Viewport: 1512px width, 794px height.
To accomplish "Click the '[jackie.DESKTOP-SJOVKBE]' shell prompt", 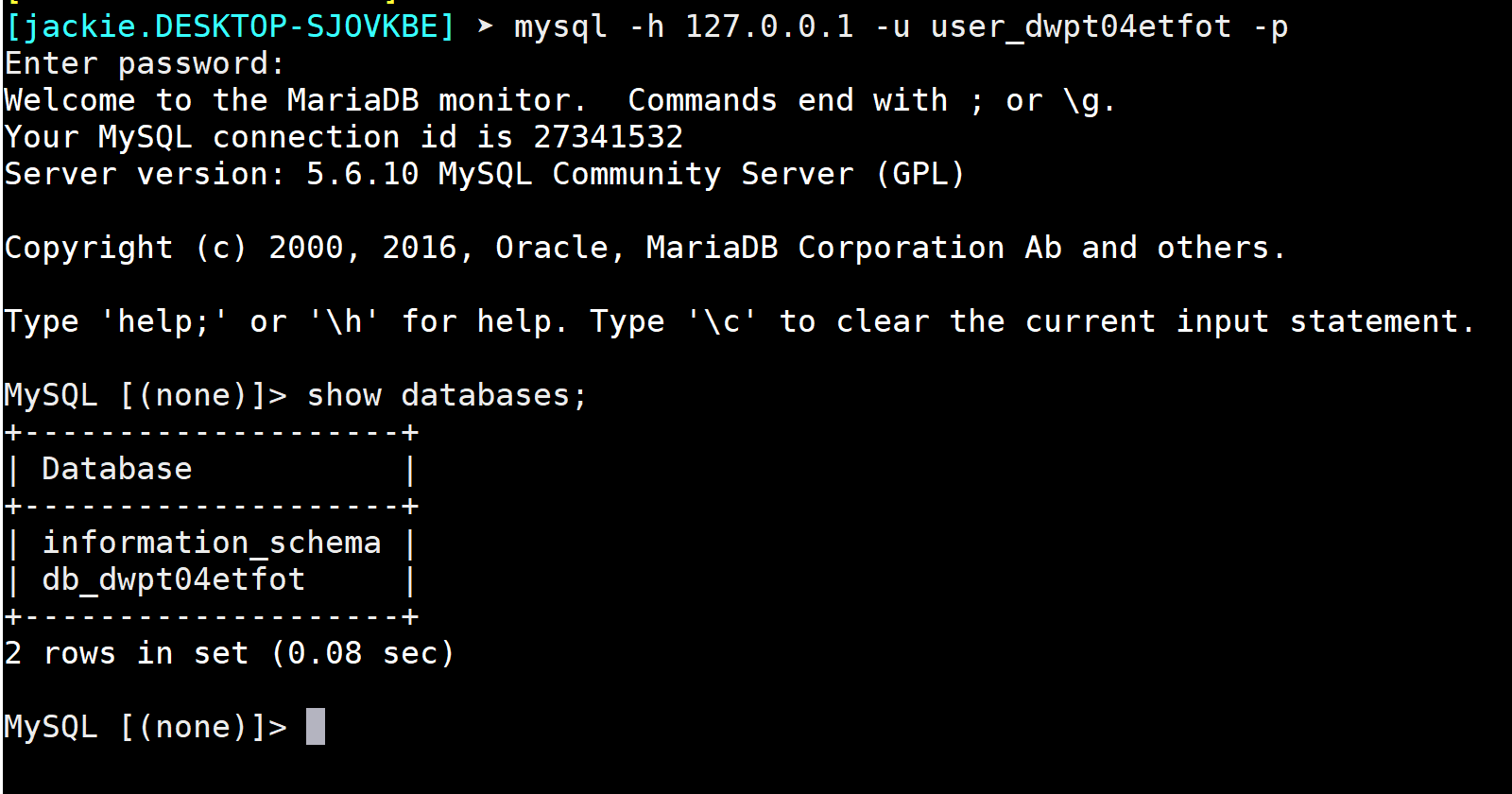I will tap(230, 26).
